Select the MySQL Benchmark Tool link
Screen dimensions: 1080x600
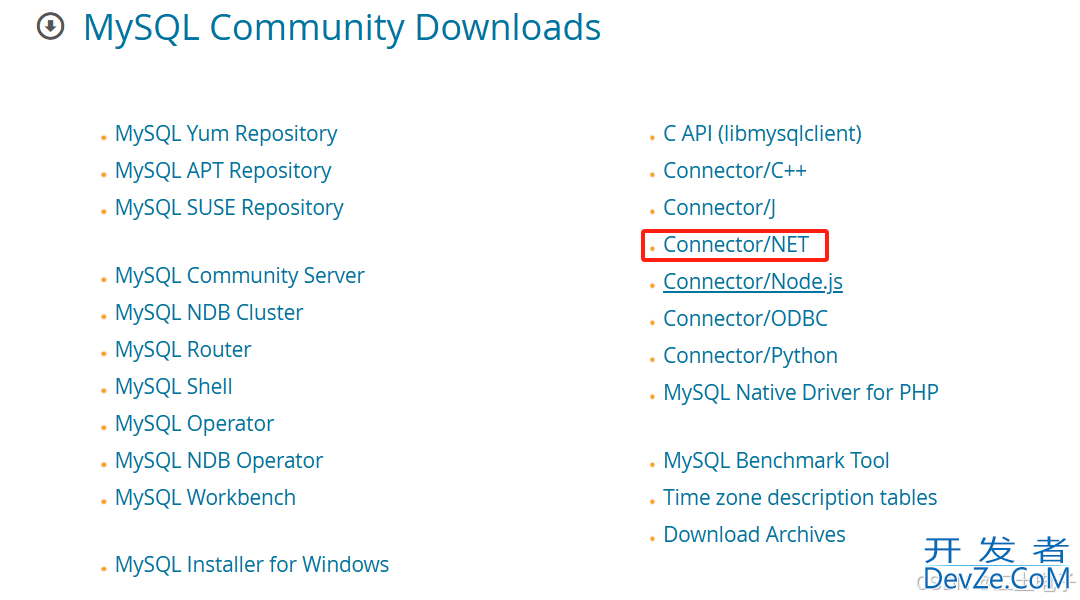pos(776,461)
